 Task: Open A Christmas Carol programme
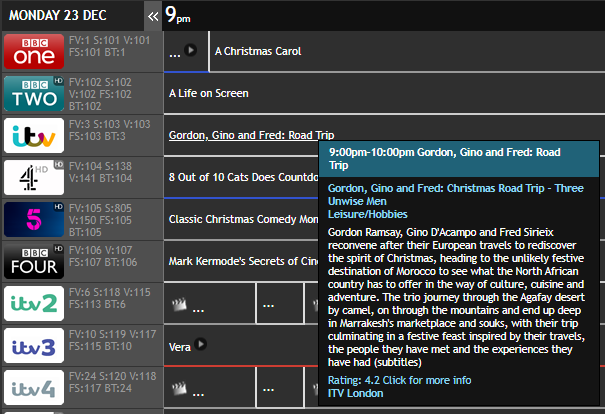coord(258,51)
